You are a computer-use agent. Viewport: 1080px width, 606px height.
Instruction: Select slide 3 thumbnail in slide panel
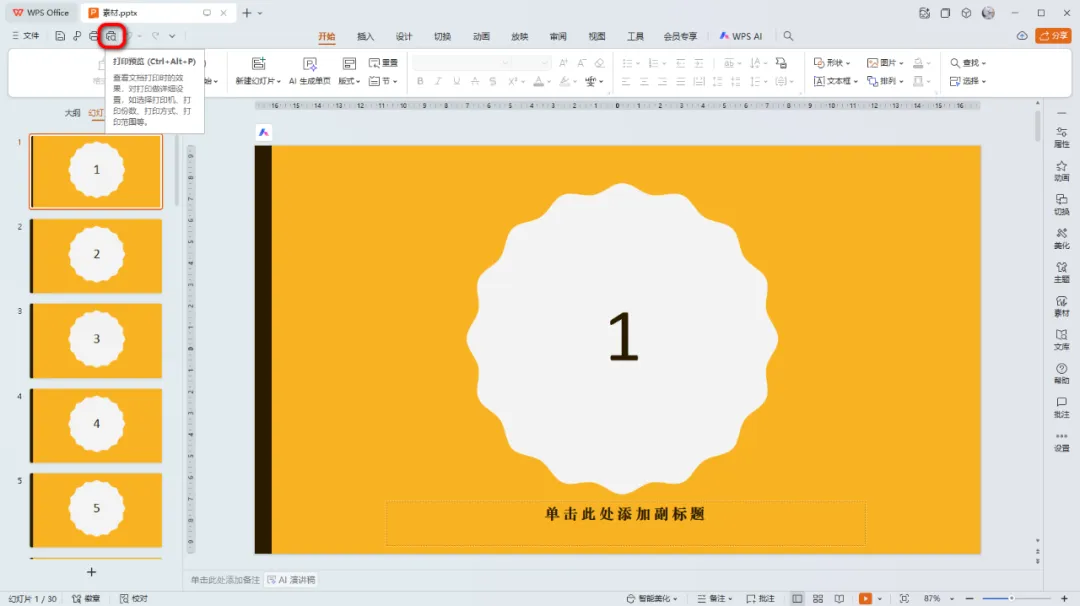[x=96, y=340]
